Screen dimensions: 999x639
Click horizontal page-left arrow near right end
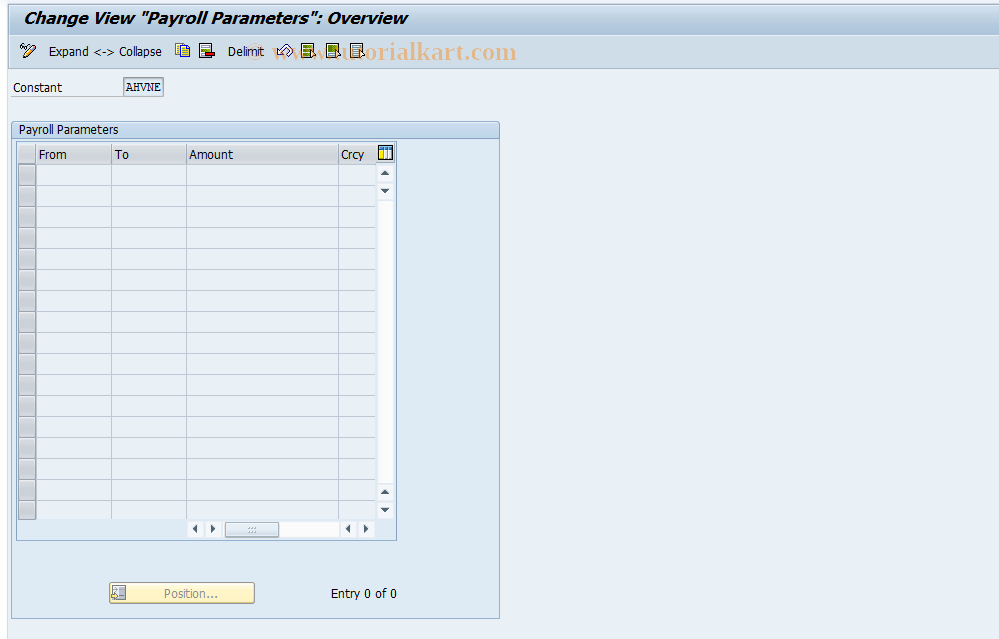coord(348,529)
